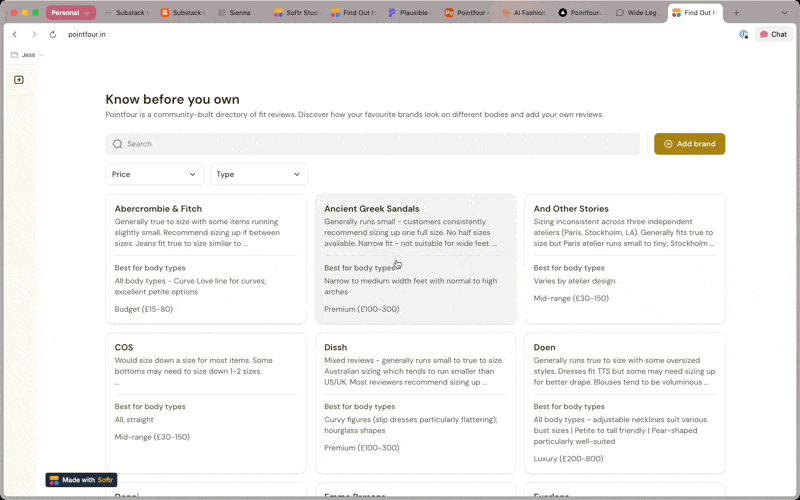Switch to the AI Fashion tab

coord(524,13)
